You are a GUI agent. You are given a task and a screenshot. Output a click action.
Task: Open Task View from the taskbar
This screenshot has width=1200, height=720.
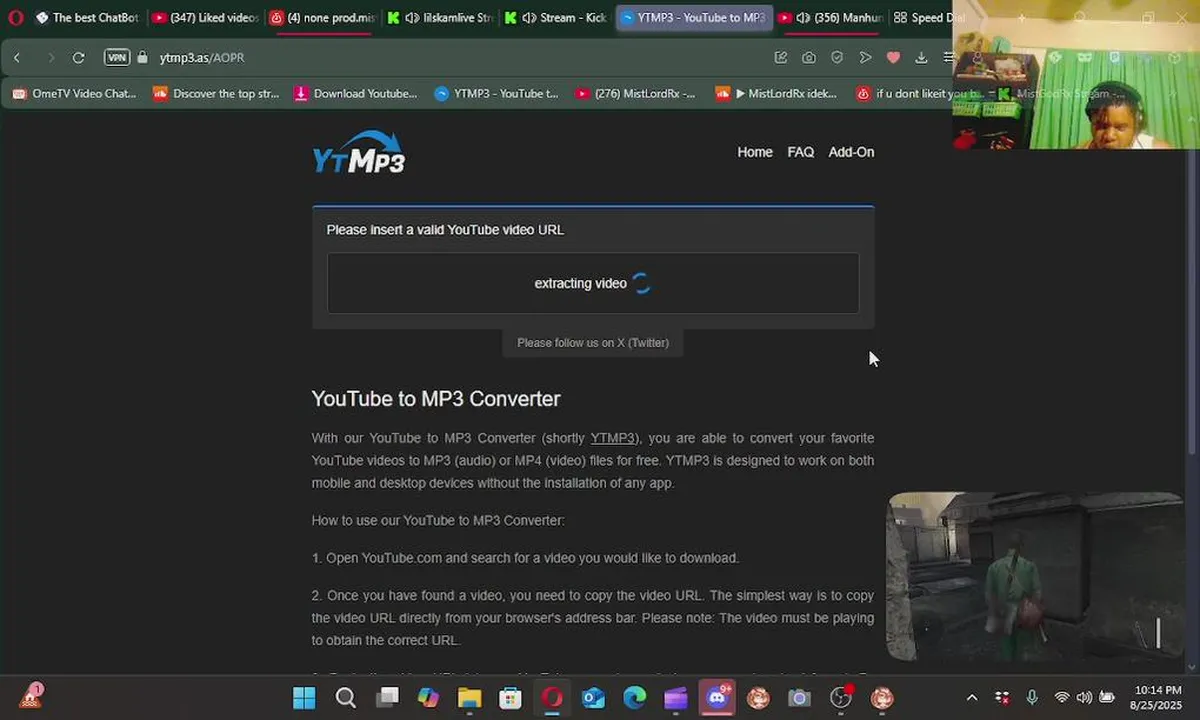[387, 697]
